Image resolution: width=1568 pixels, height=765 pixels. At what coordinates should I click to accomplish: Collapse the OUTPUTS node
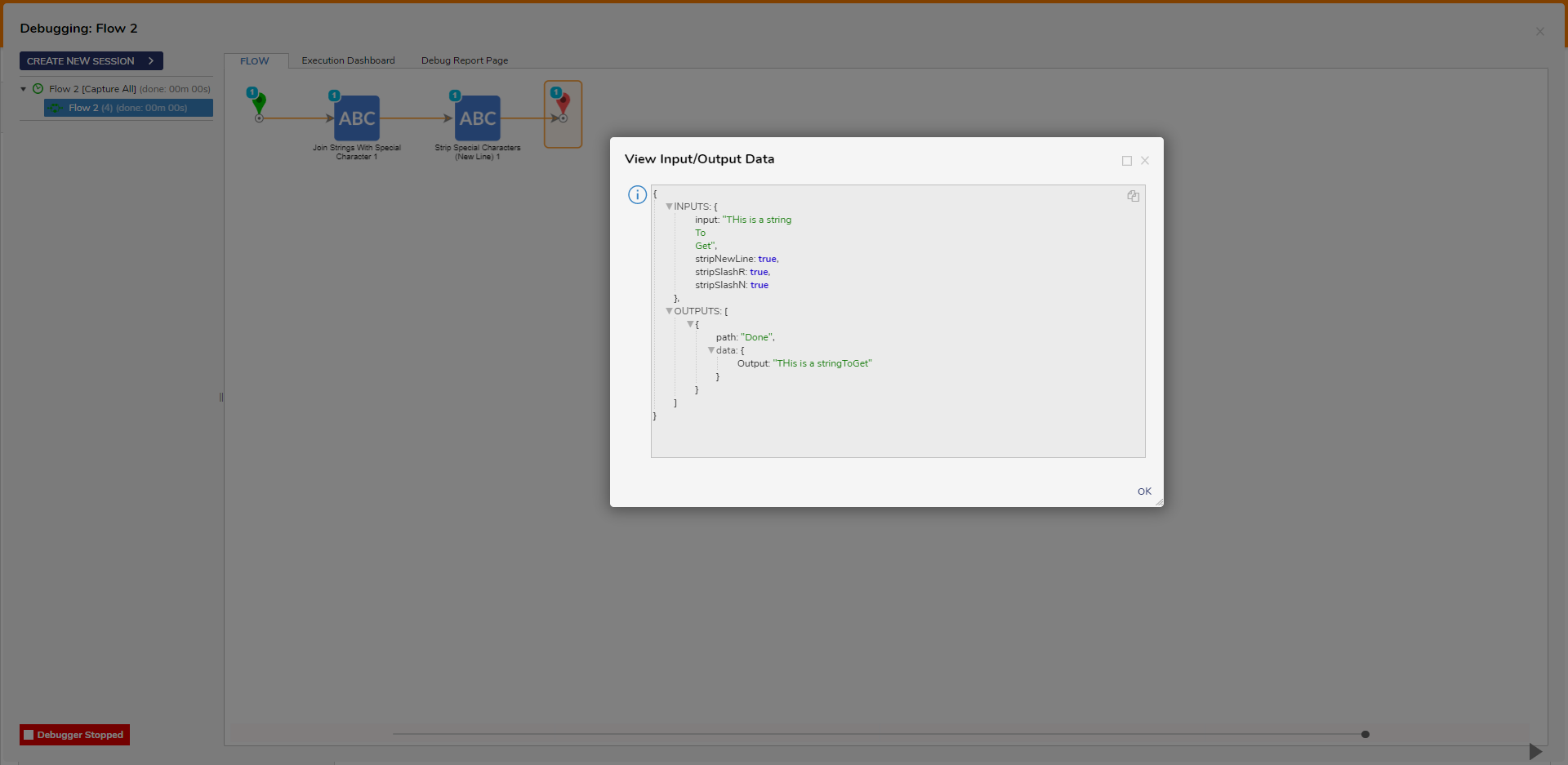(669, 311)
